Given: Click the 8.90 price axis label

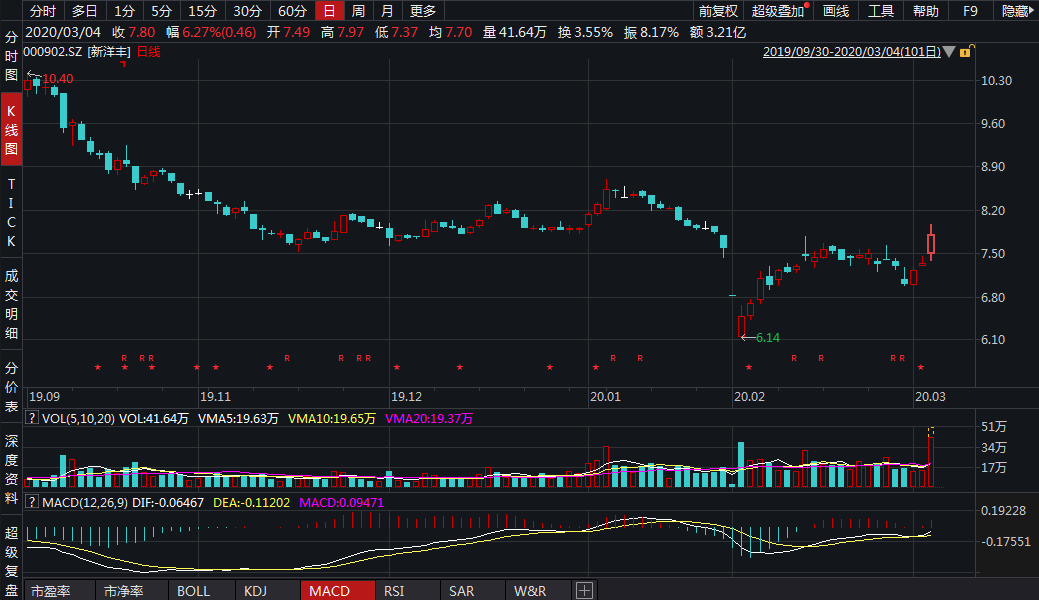Looking at the screenshot, I should tap(993, 166).
